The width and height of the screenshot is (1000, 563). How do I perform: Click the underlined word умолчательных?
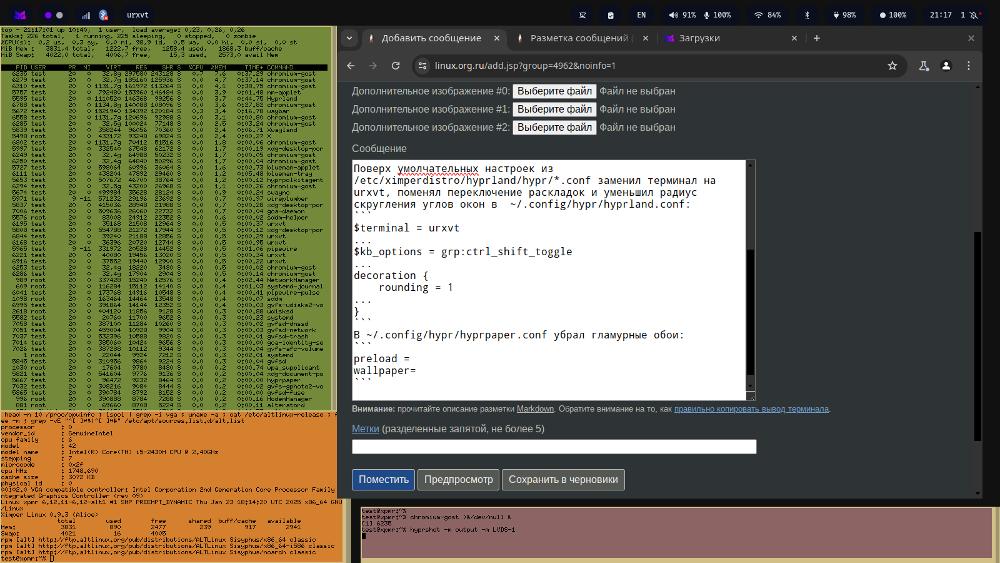[438, 169]
